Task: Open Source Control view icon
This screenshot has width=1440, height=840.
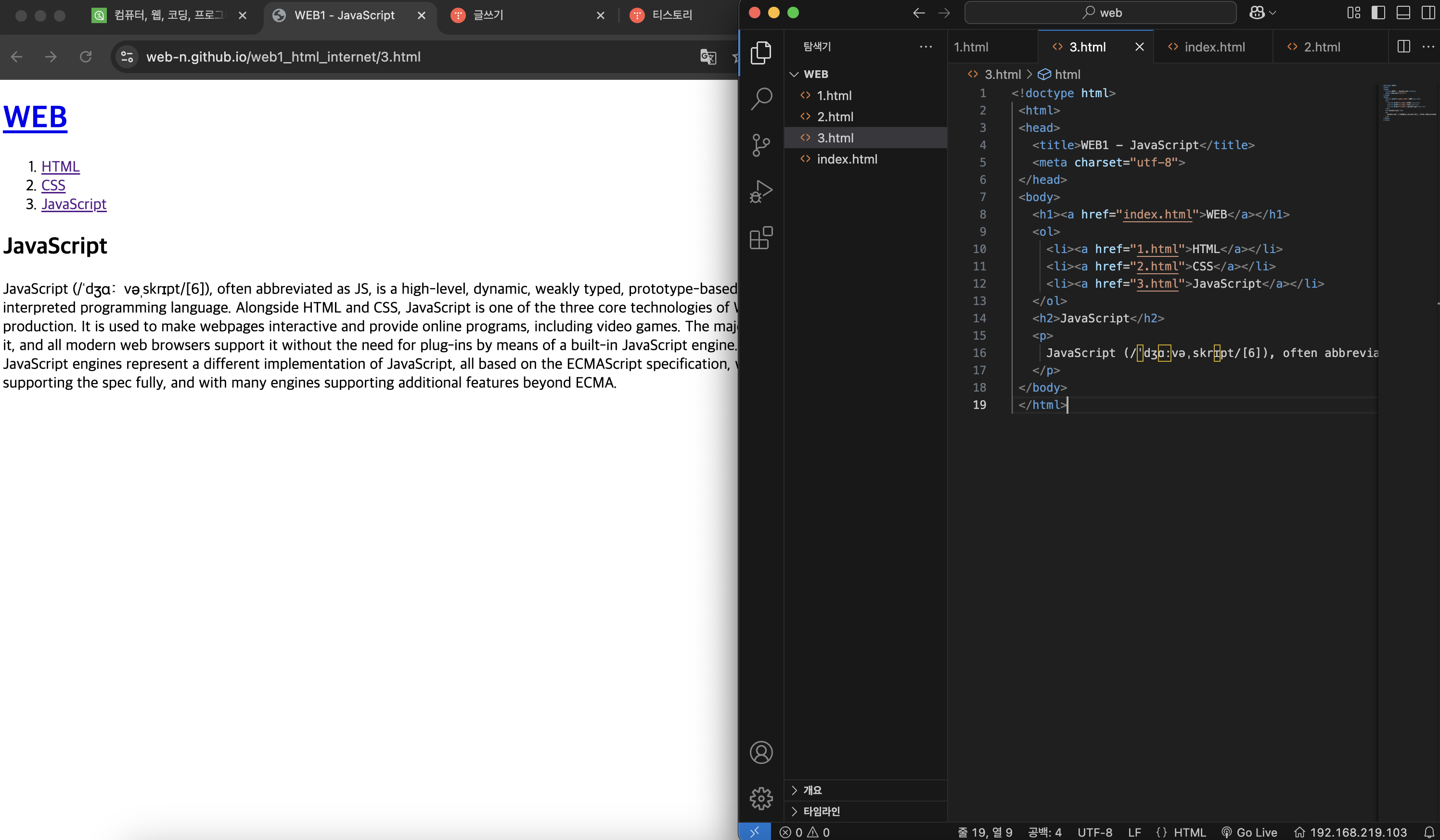Action: pyautogui.click(x=760, y=145)
